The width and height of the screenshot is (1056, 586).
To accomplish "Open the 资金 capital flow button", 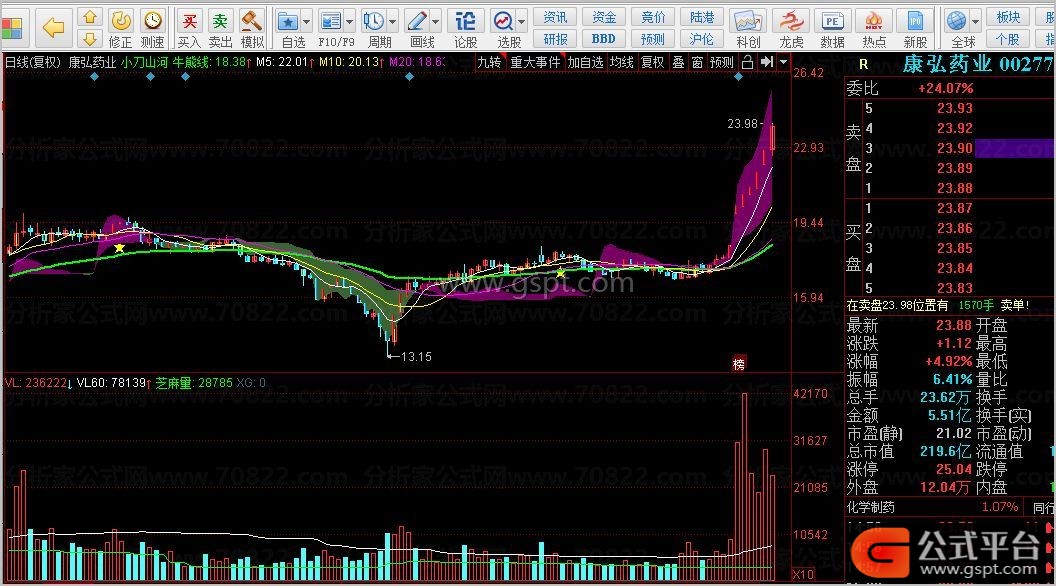I will (604, 17).
